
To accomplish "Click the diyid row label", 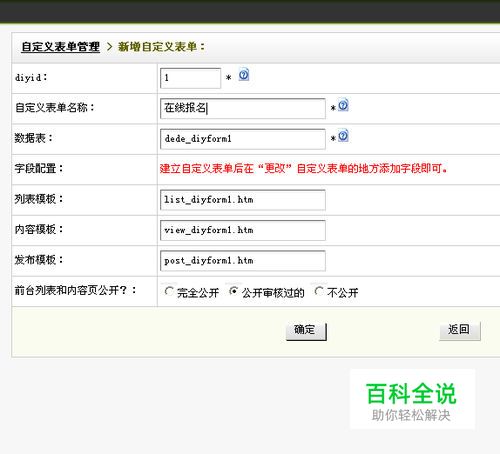I will [31, 78].
